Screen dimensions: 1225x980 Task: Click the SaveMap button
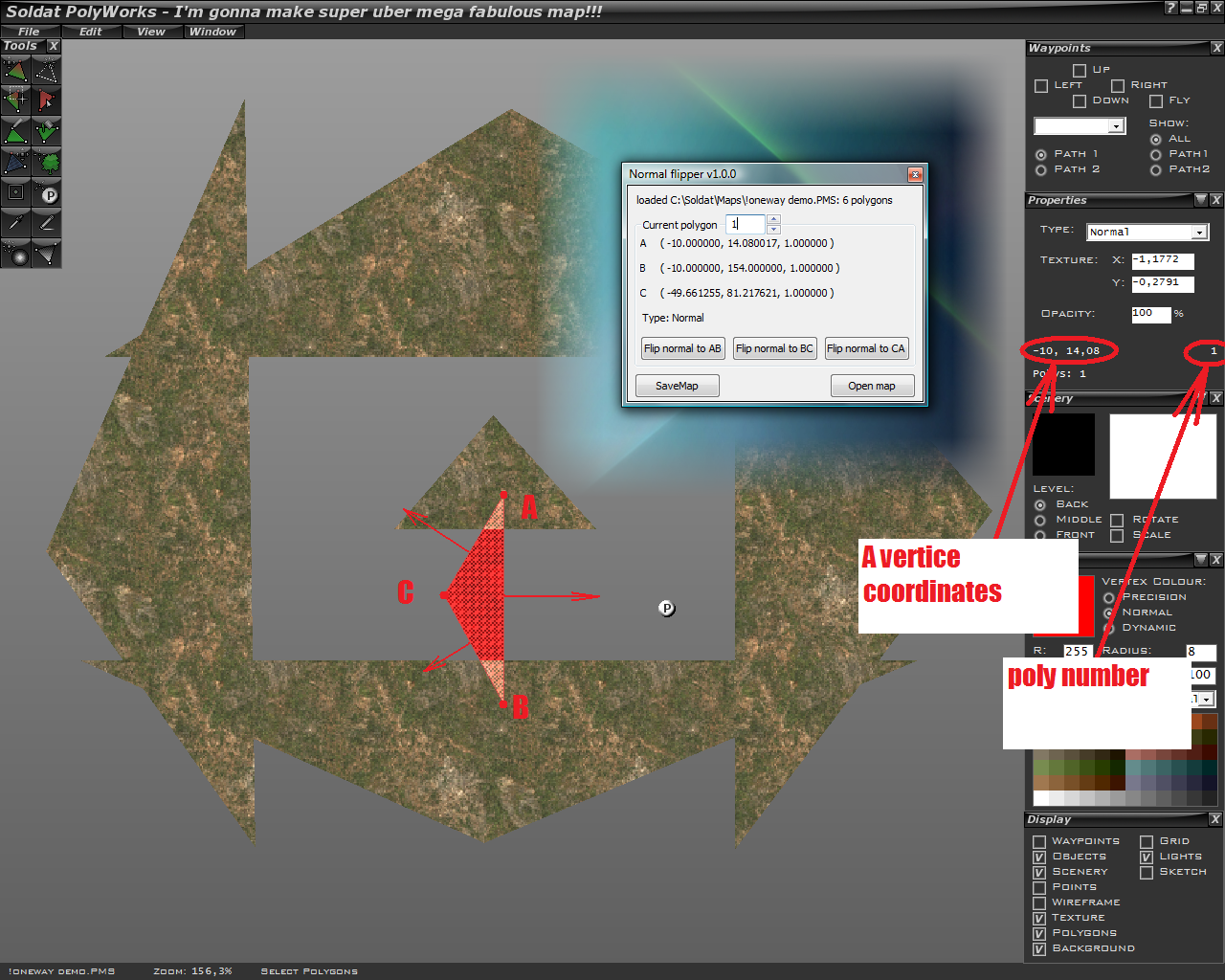(677, 386)
